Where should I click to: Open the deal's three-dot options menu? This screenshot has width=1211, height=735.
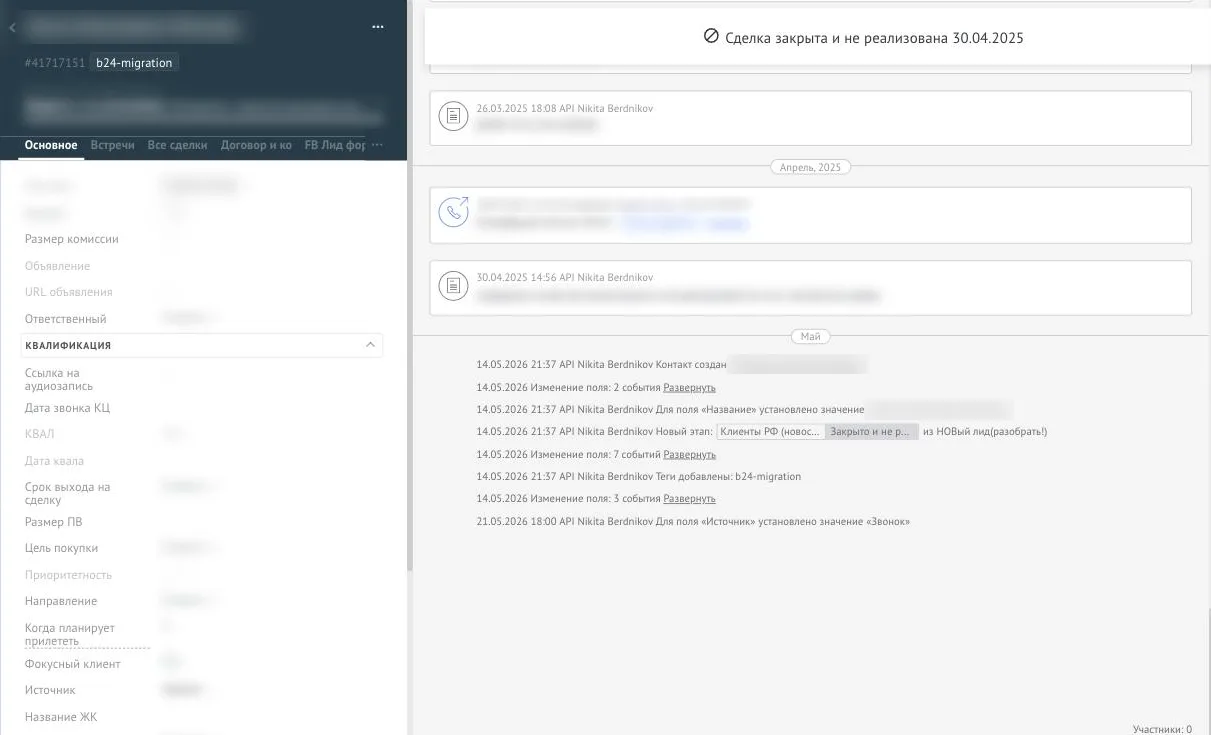(377, 27)
